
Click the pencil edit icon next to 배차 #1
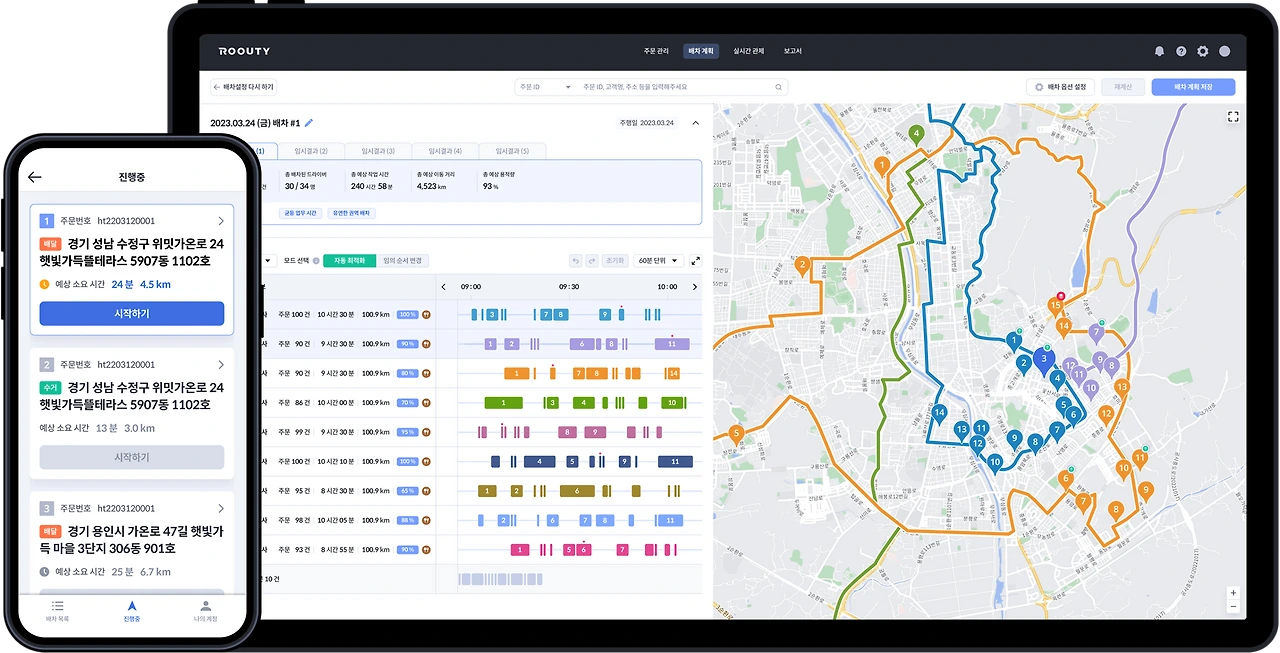tap(309, 123)
